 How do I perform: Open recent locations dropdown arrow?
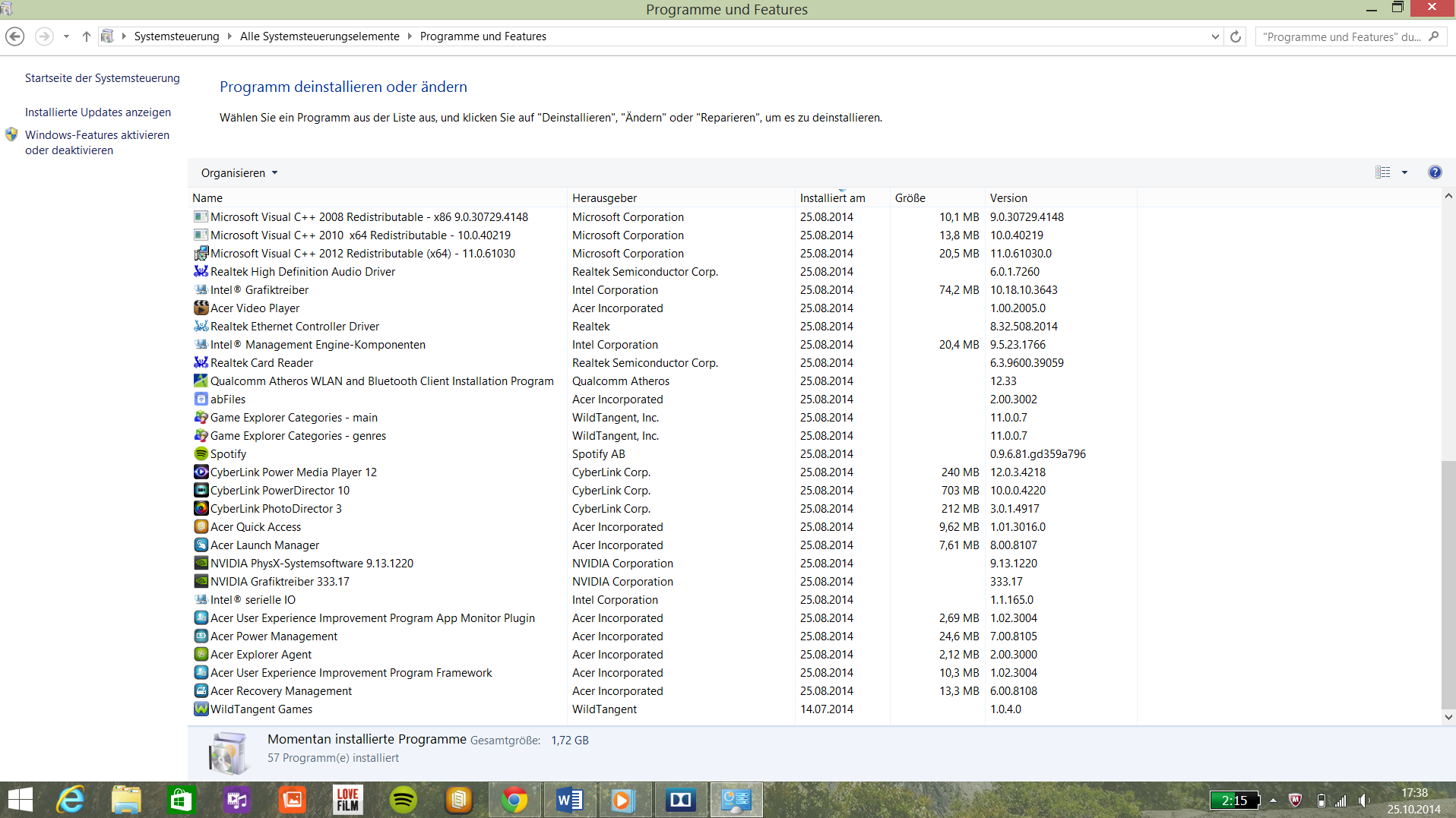67,36
